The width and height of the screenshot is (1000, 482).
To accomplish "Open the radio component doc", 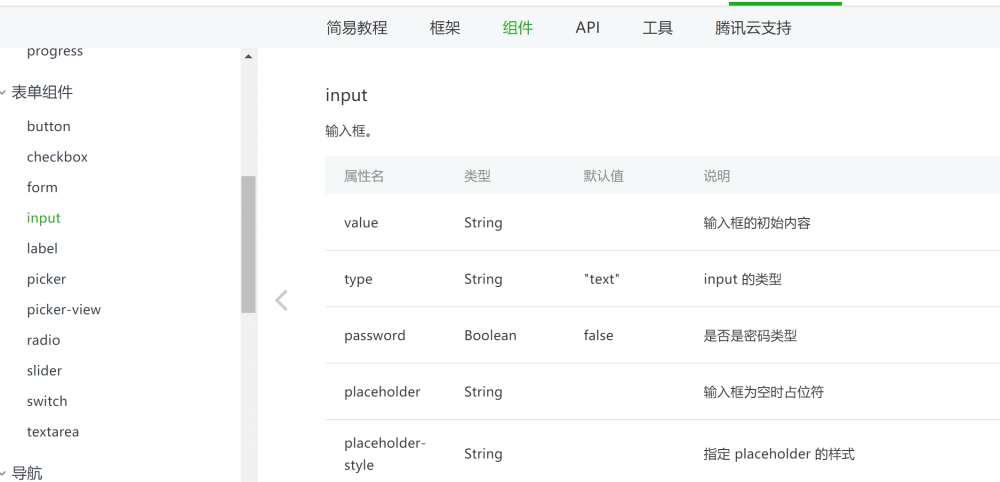I will pos(44,340).
